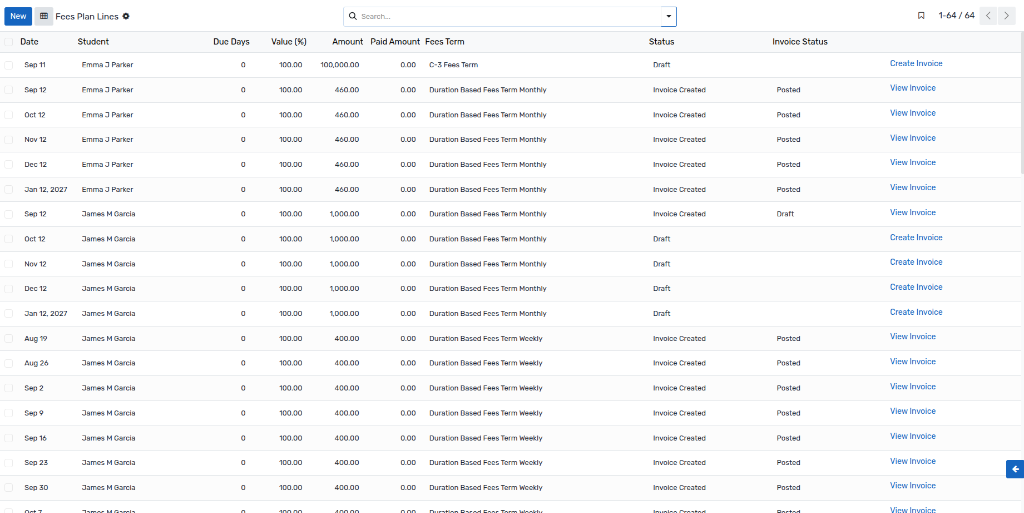Sort by Due Days column header

(231, 42)
